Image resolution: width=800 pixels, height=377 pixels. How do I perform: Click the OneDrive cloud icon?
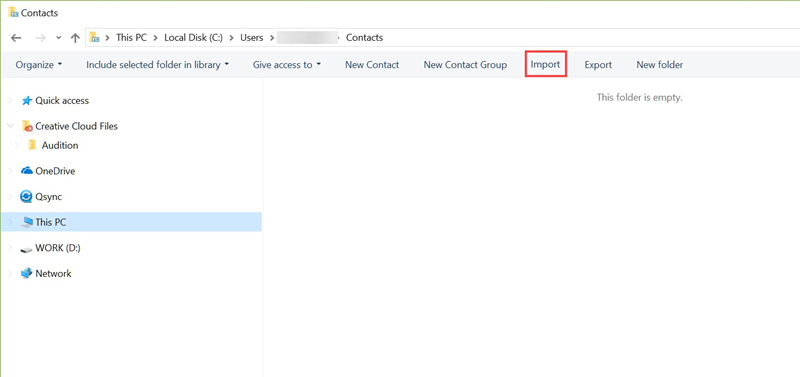coord(27,171)
